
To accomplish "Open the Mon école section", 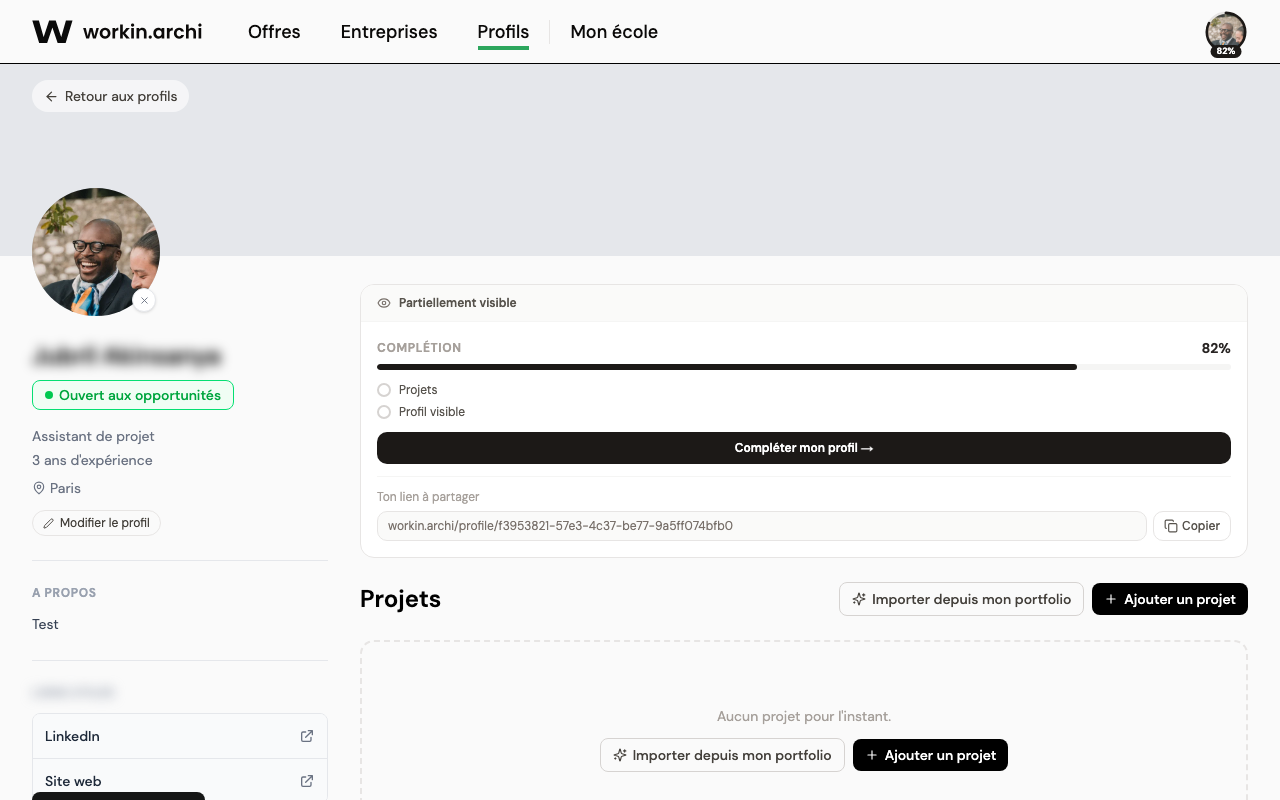I will point(614,32).
